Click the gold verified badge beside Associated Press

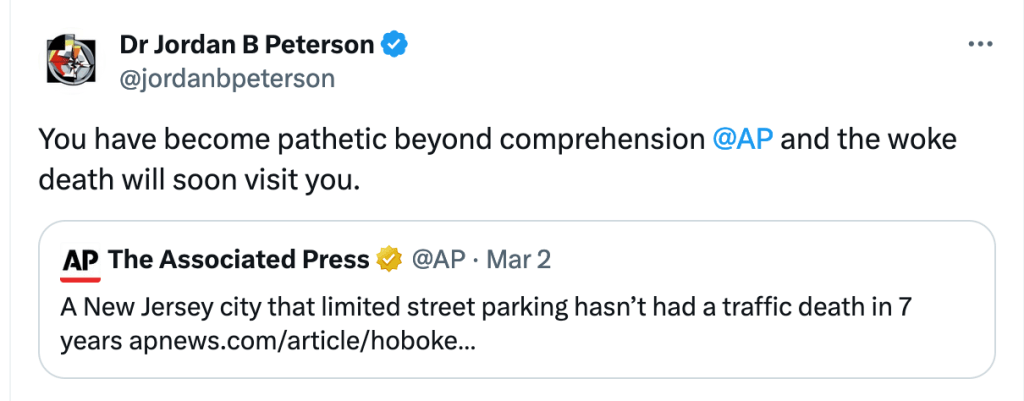click(388, 260)
